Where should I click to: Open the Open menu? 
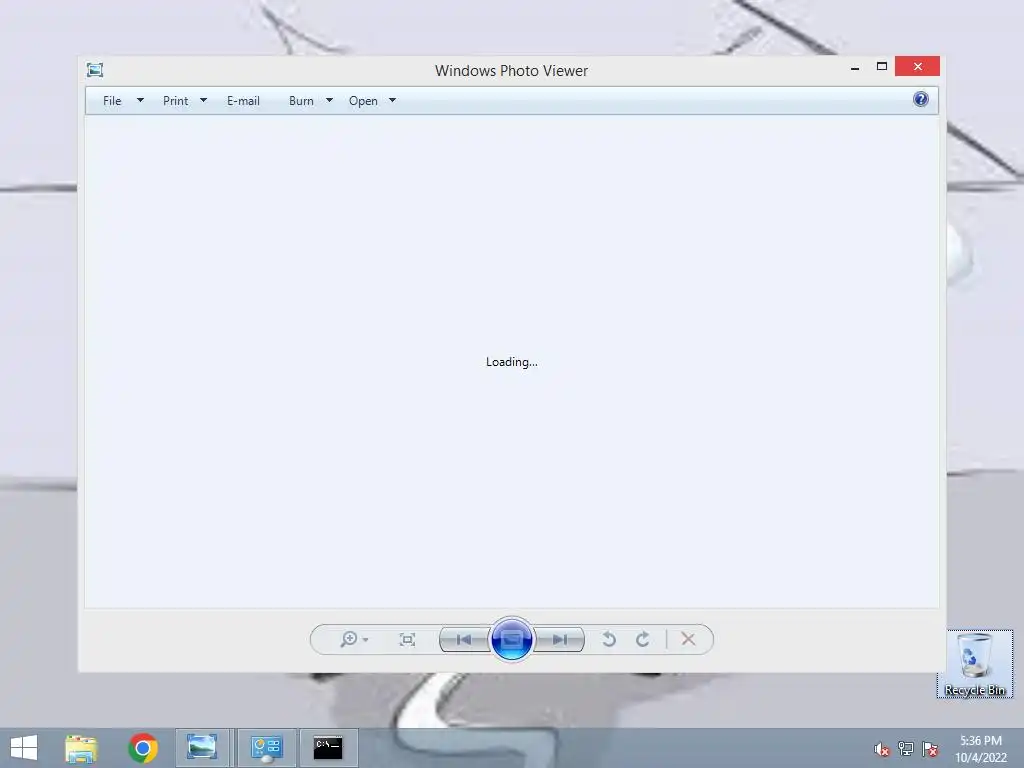pyautogui.click(x=363, y=101)
